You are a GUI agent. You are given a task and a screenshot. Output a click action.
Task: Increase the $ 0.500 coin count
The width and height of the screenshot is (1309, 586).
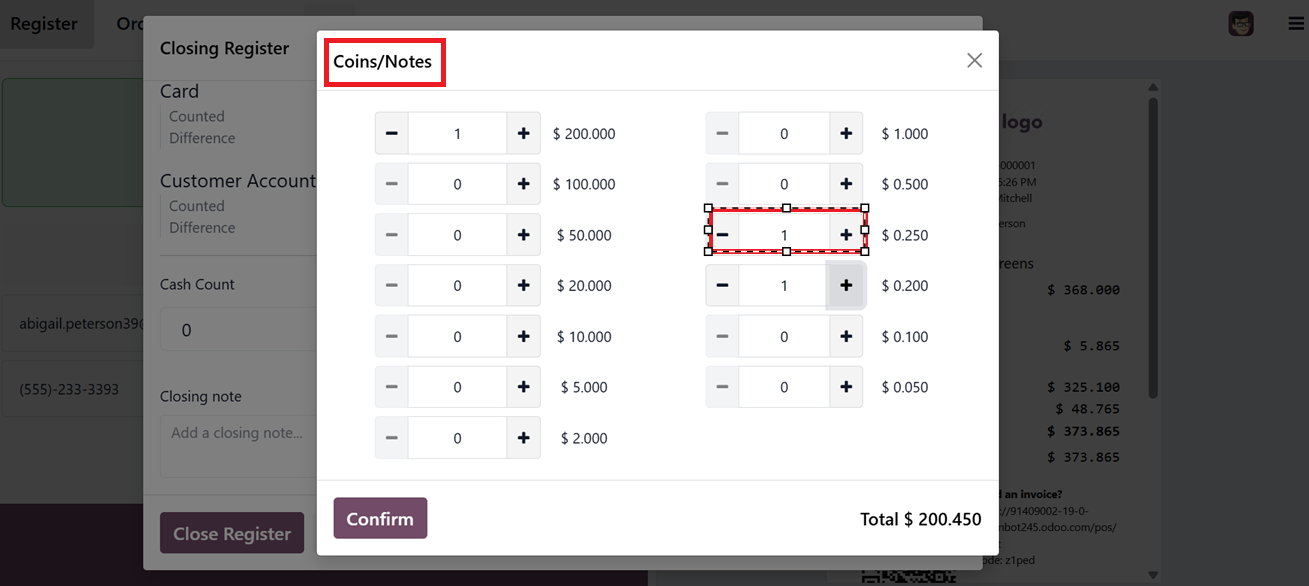[x=846, y=184]
